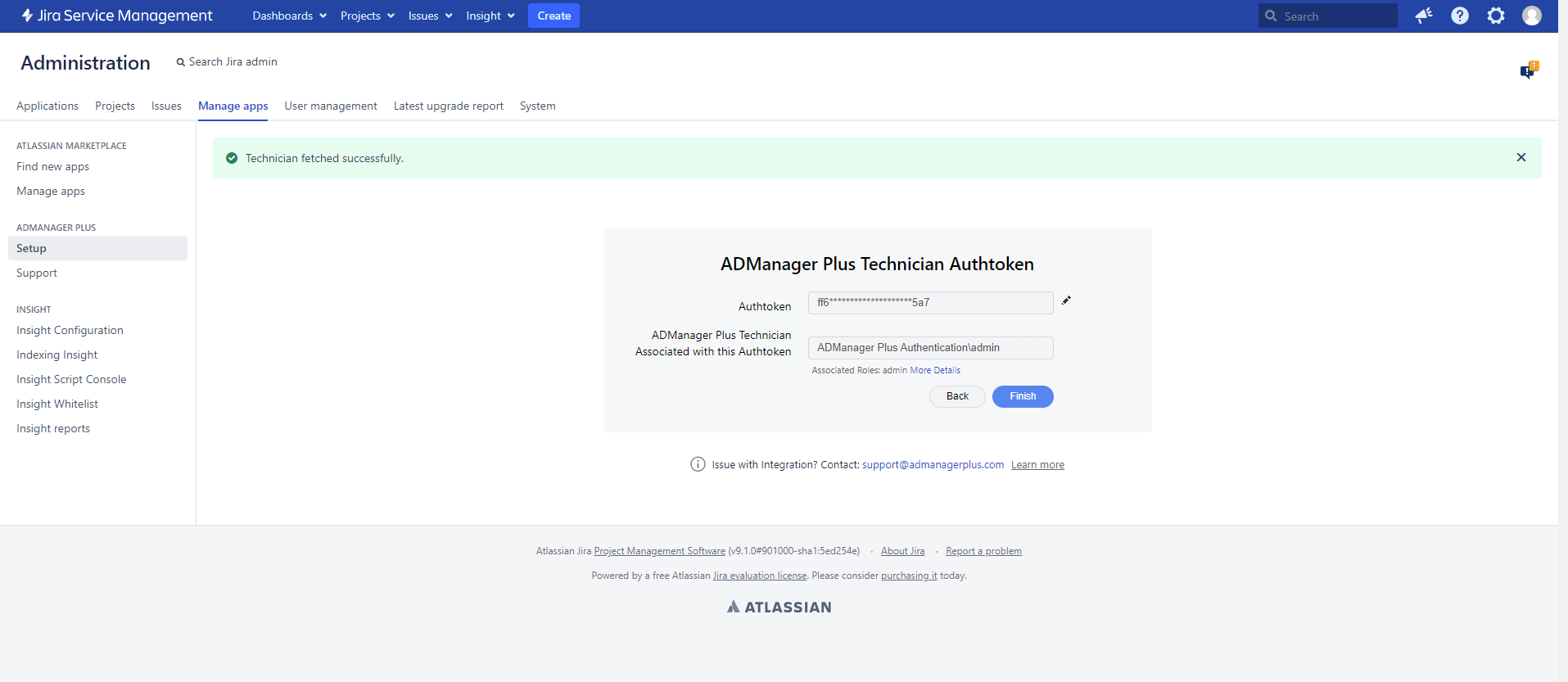Expand the Insight dropdown menu
The height and width of the screenshot is (682, 1568).
[x=490, y=16]
